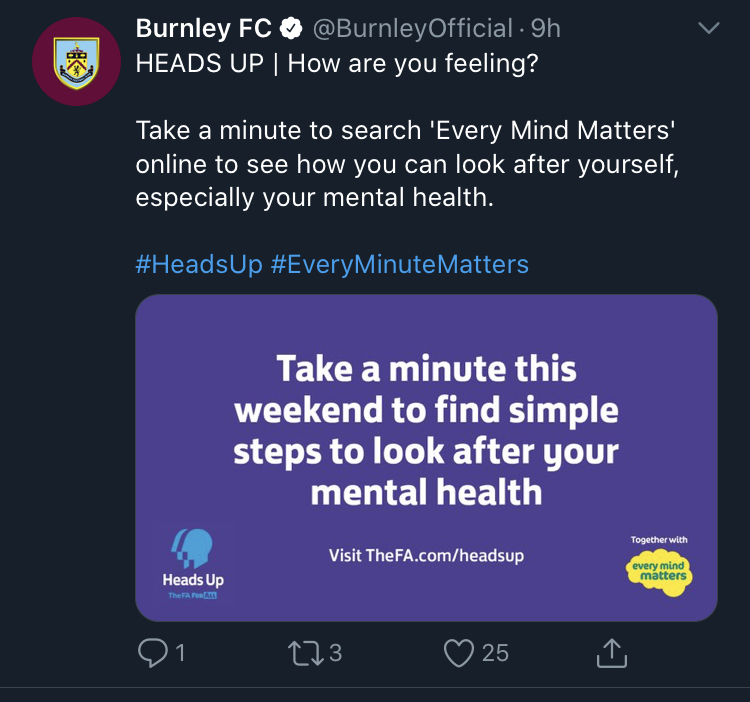This screenshot has width=750, height=702.
Task: Like the tweet with the heart icon
Action: tap(458, 653)
